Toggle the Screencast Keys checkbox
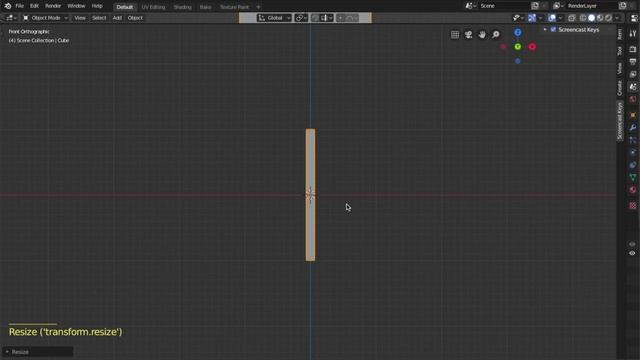The height and width of the screenshot is (360, 640). [x=553, y=29]
